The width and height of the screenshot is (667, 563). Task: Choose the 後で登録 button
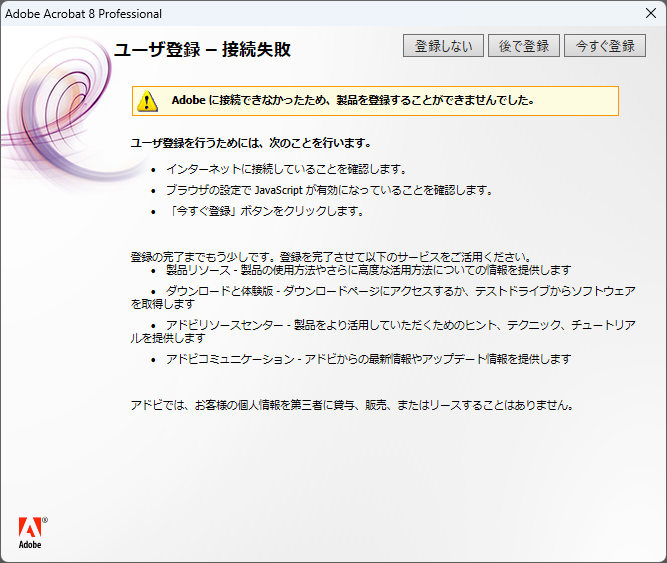(524, 45)
